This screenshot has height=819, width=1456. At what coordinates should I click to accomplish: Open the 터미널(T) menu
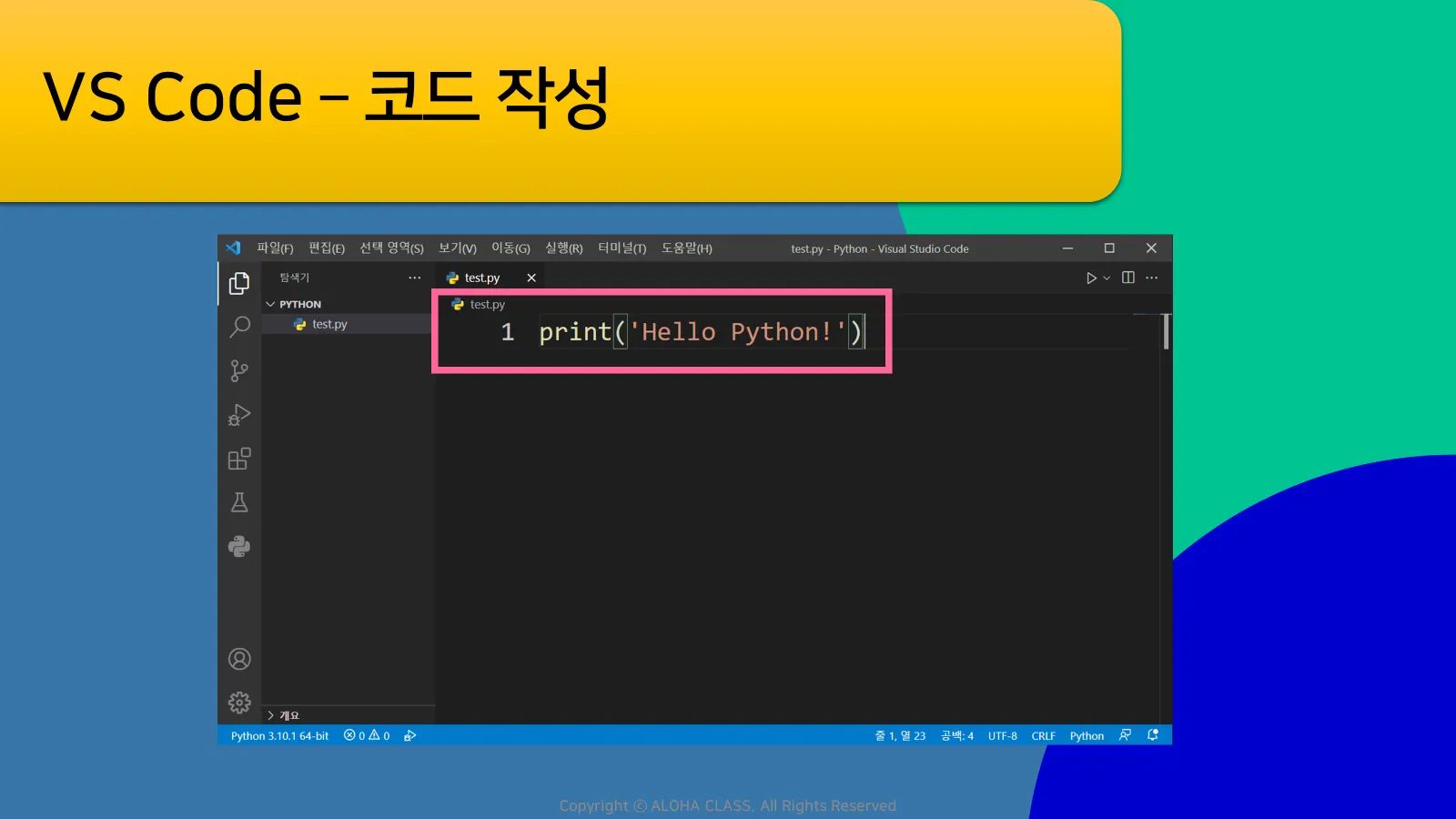click(622, 248)
